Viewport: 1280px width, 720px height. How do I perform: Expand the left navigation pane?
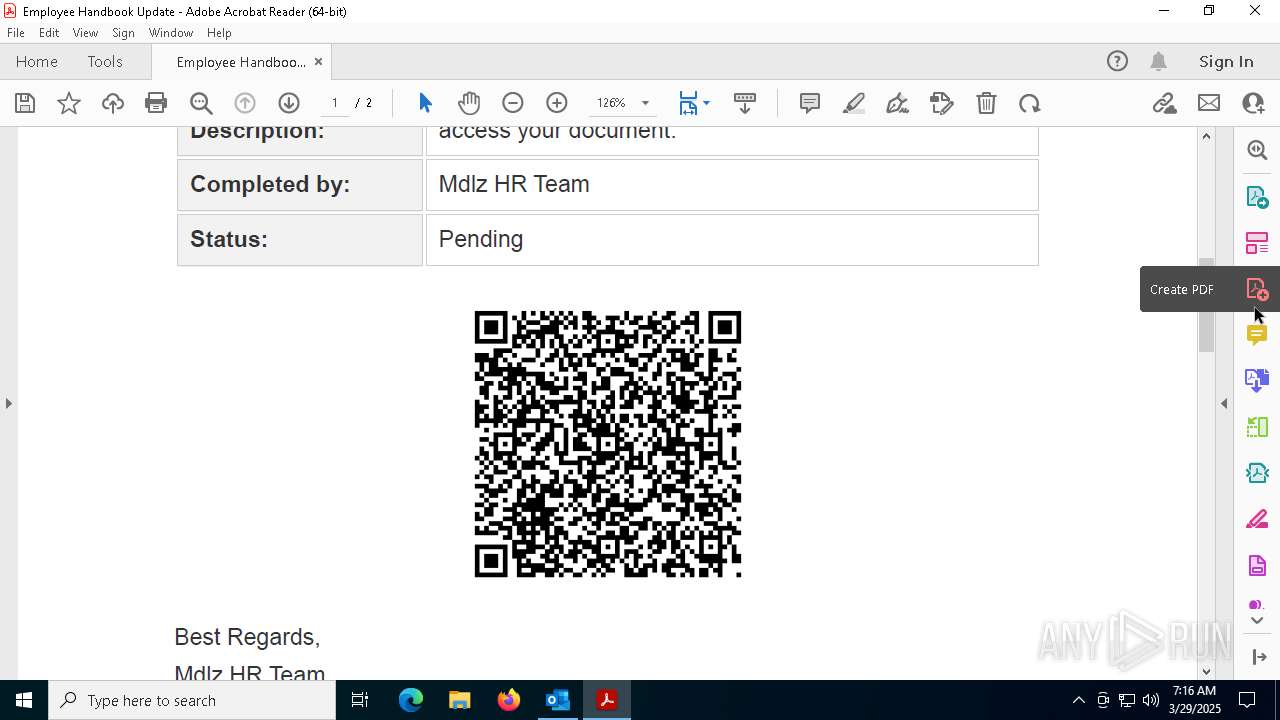[x=8, y=403]
